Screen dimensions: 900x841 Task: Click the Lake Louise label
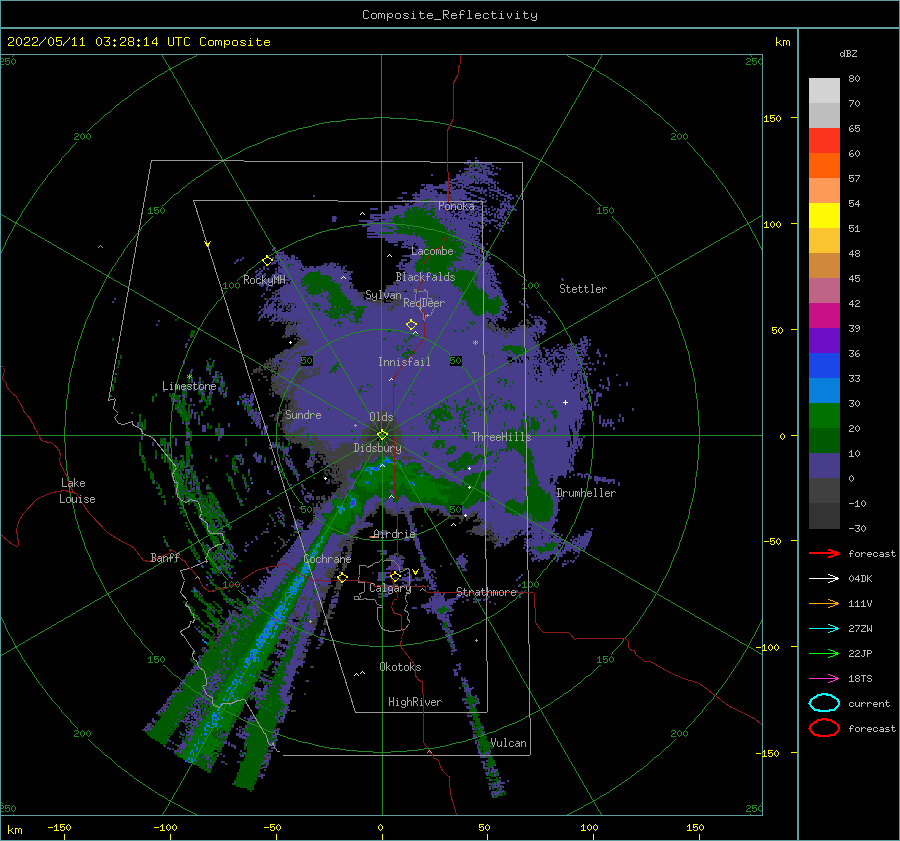coord(77,491)
